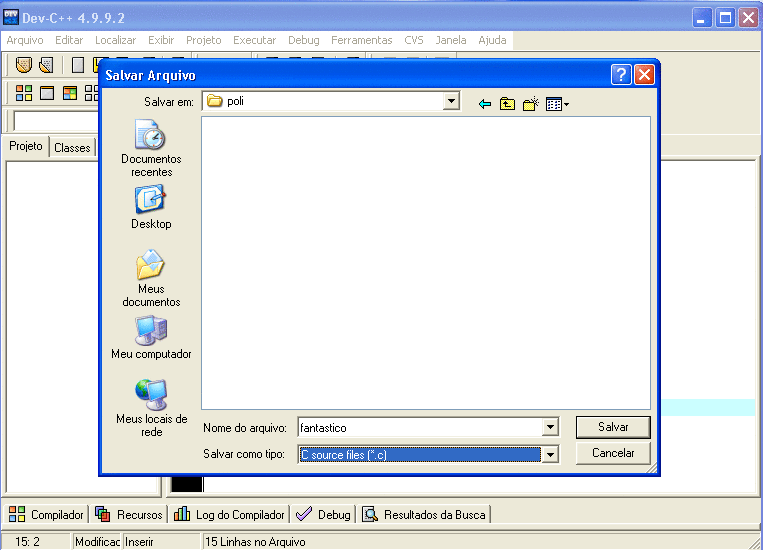Screen dimensions: 763x550
Task: Open the Salvar como tipo dropdown
Action: tap(549, 454)
